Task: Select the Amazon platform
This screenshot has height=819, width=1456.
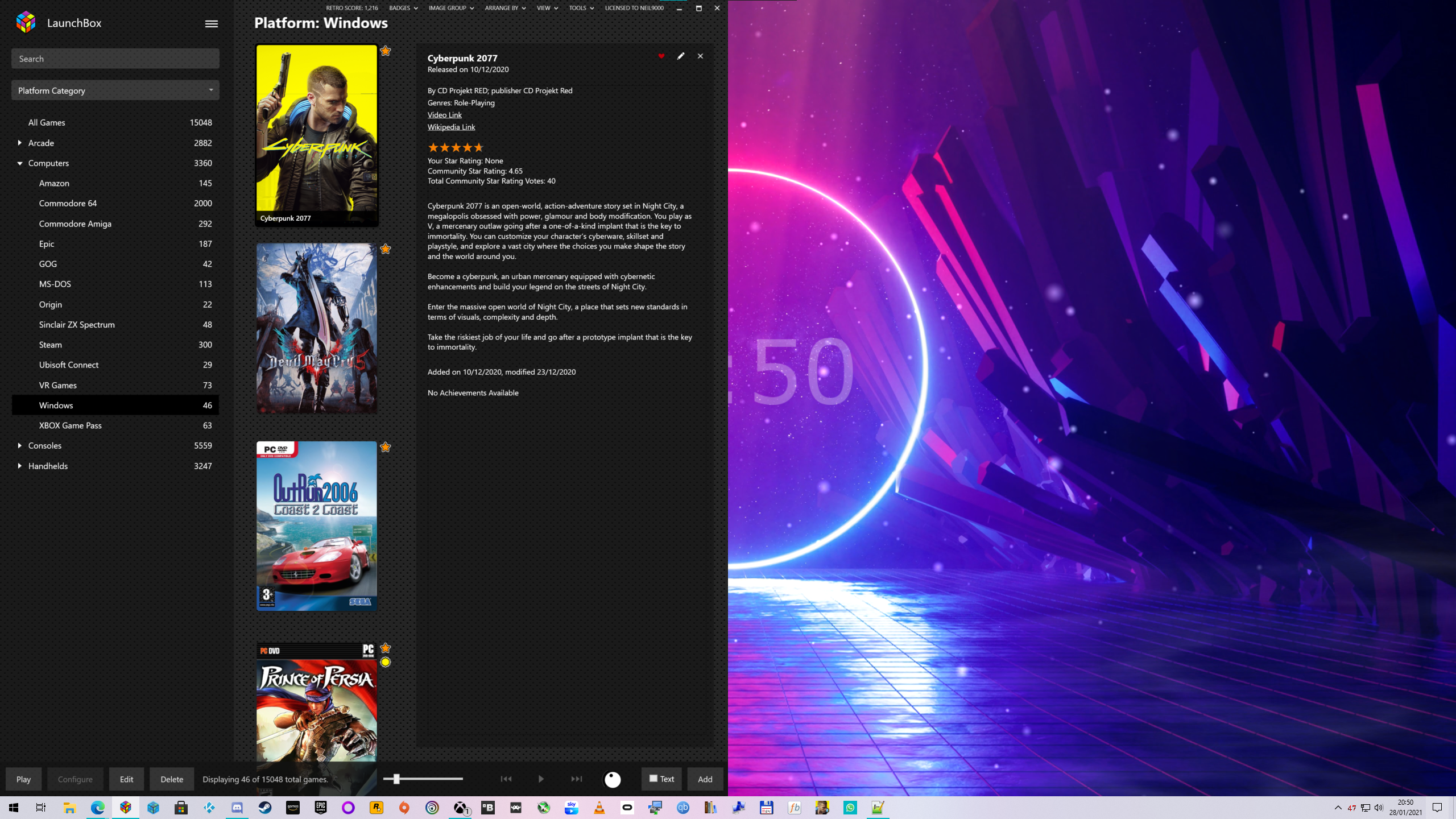Action: pyautogui.click(x=115, y=183)
